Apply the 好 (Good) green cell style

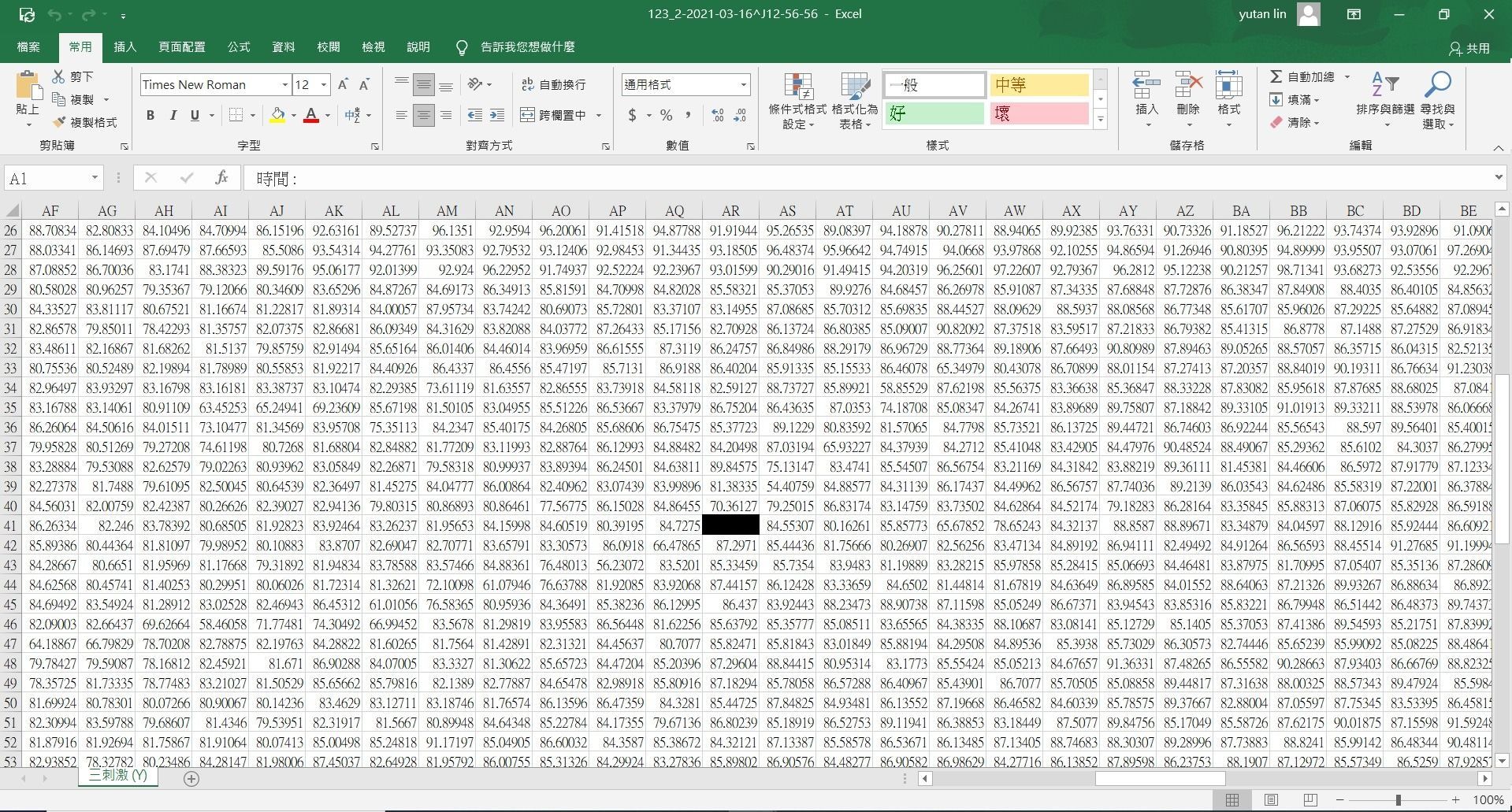(x=934, y=114)
